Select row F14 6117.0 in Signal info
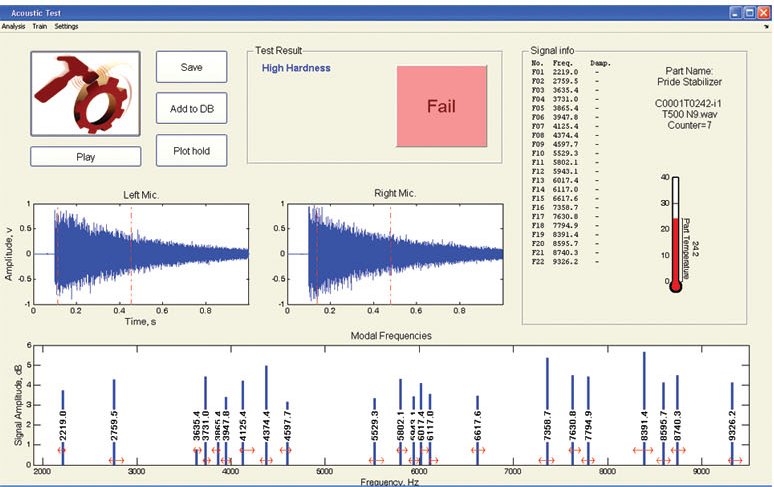 pyautogui.click(x=566, y=189)
